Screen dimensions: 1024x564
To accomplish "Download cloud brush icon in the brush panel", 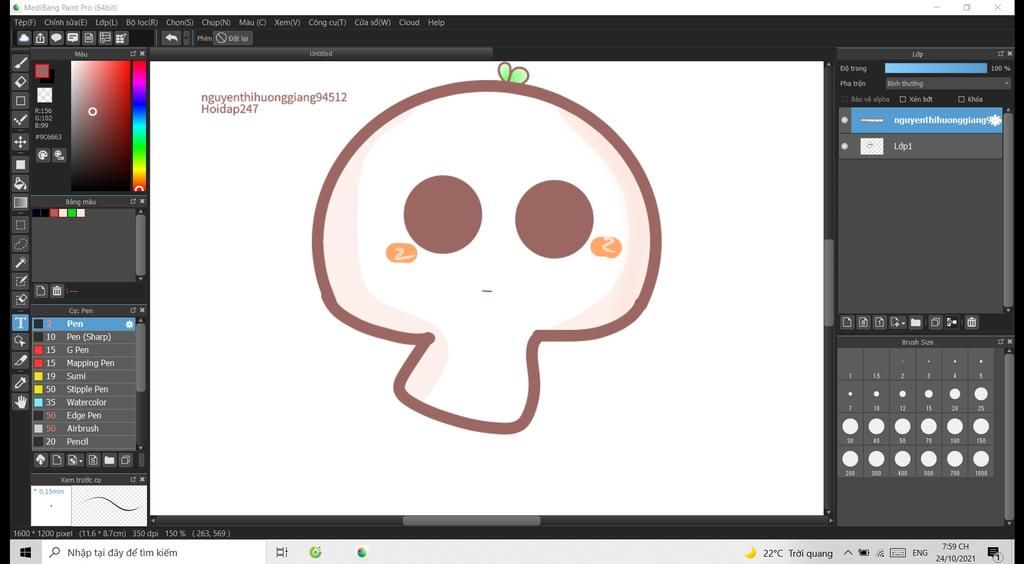I will click(x=40, y=460).
